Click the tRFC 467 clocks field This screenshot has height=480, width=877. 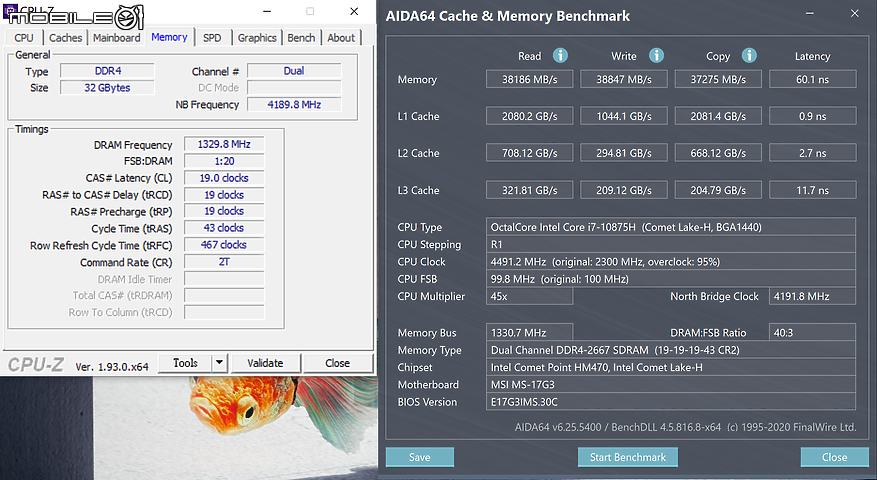tap(224, 244)
